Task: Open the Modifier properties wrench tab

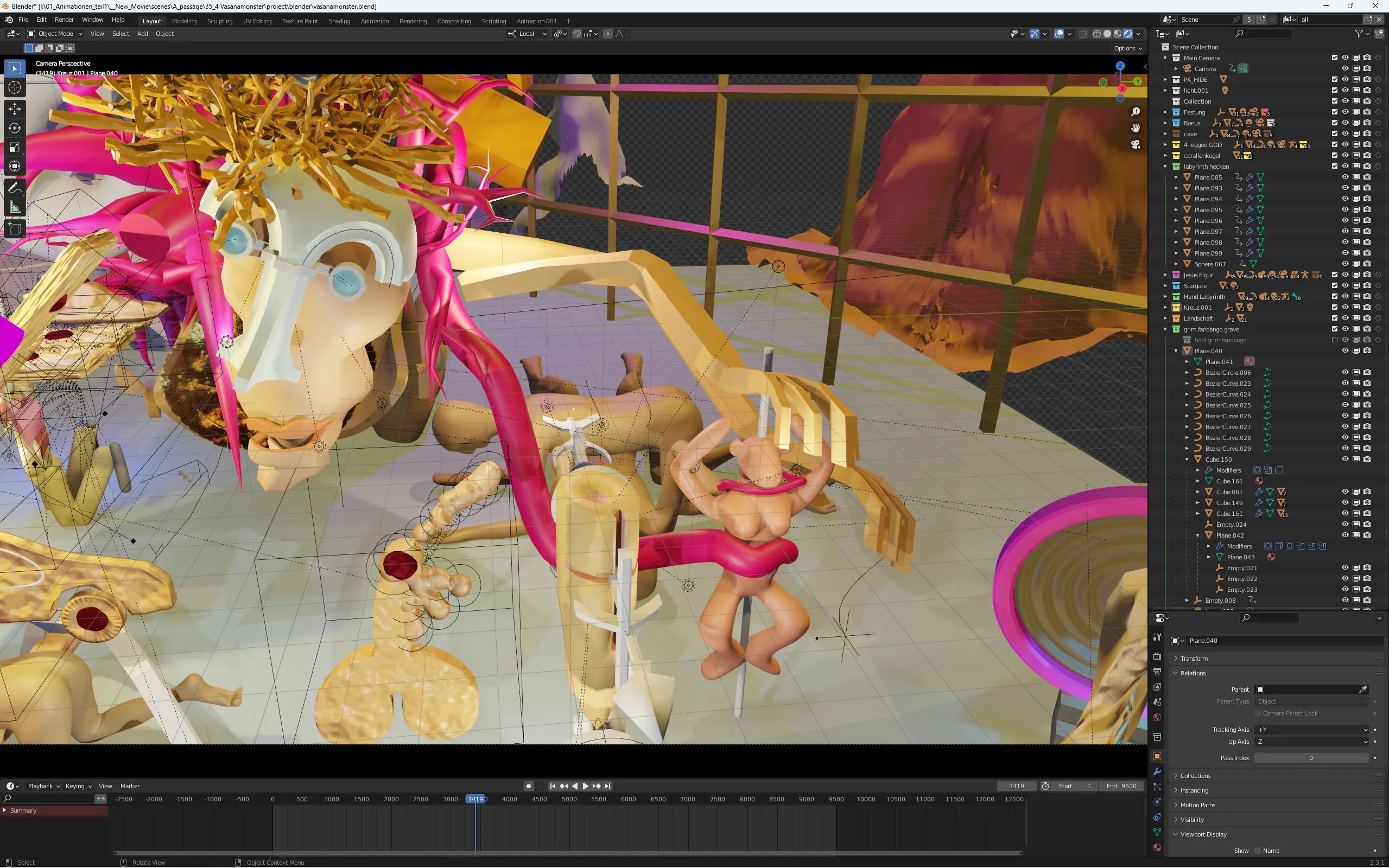Action: pyautogui.click(x=1157, y=771)
